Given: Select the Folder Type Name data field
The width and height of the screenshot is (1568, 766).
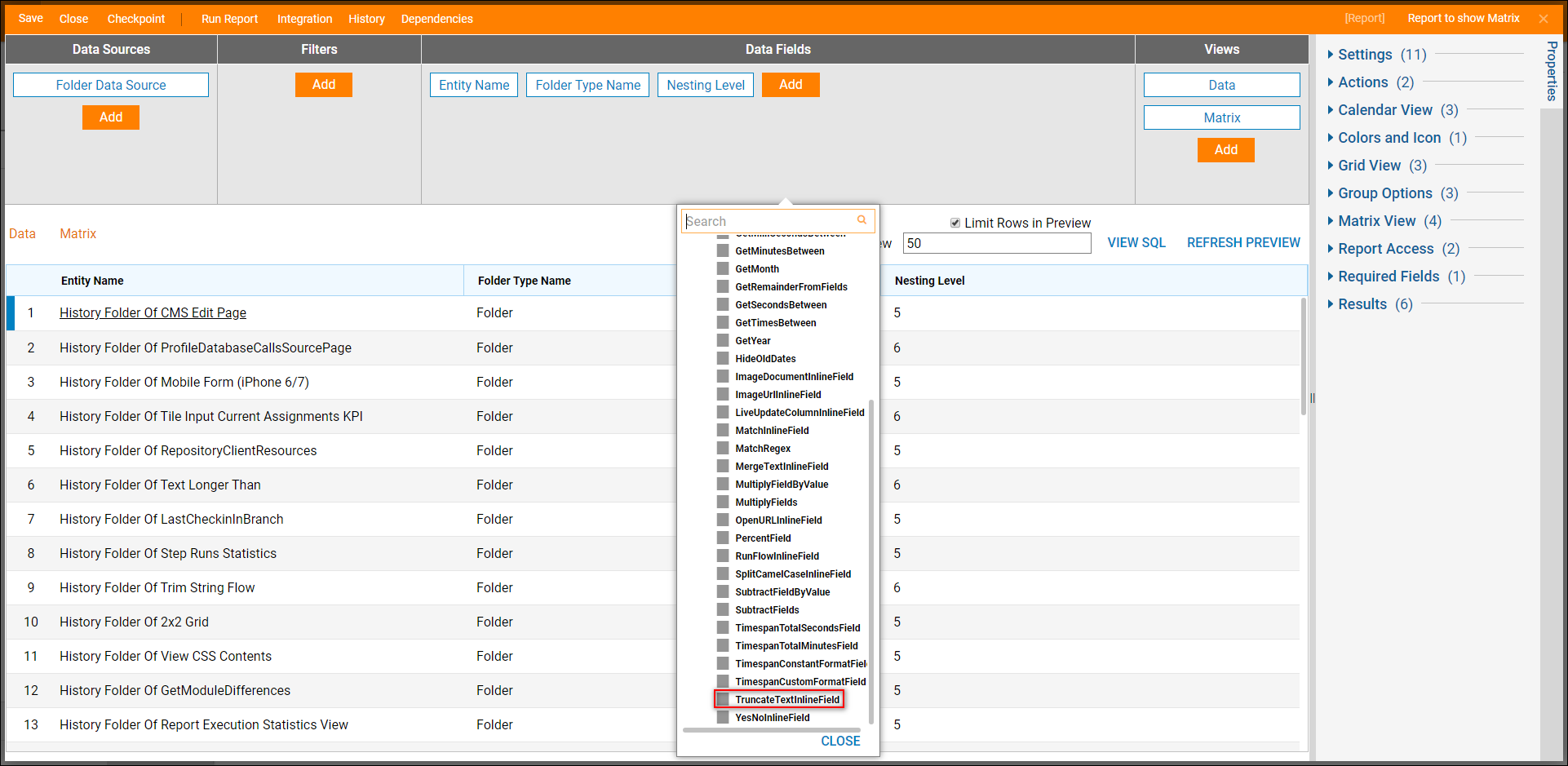Looking at the screenshot, I should pyautogui.click(x=588, y=85).
